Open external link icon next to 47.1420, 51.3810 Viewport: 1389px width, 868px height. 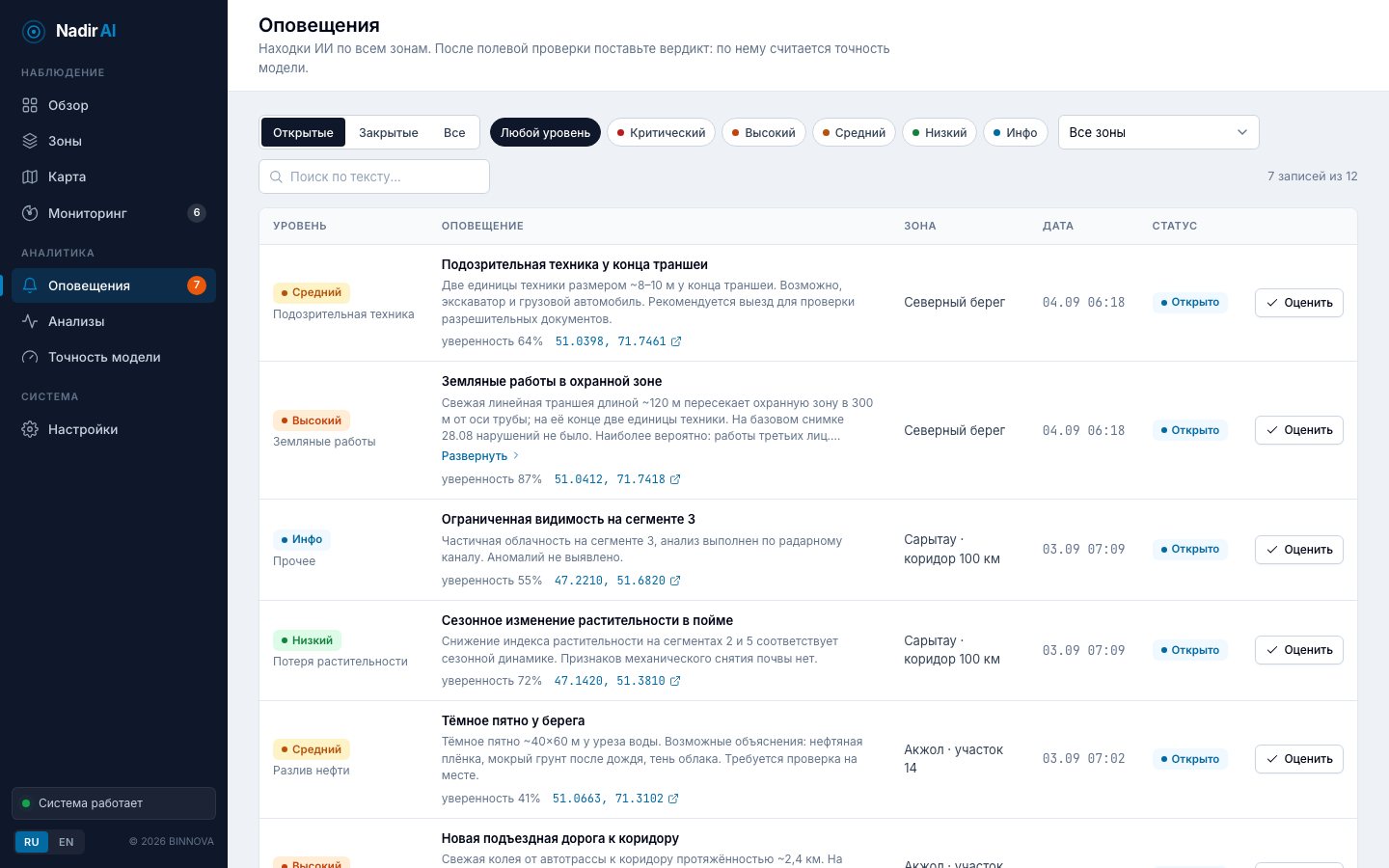click(x=675, y=681)
